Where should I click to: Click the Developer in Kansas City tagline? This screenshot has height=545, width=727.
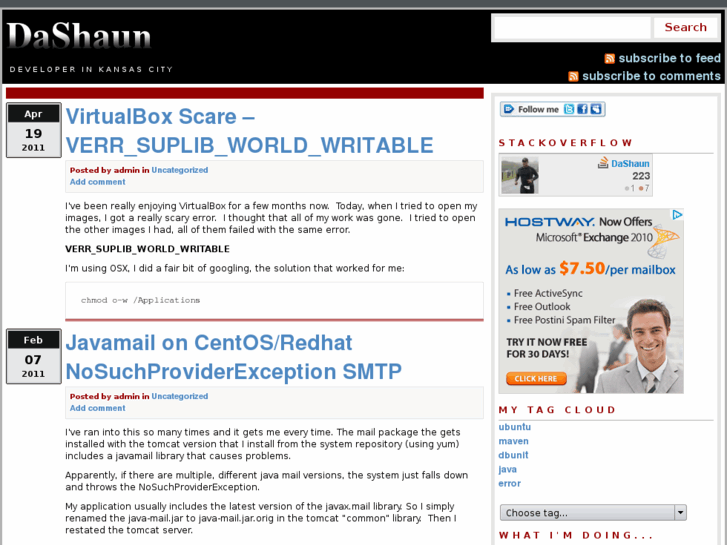point(91,70)
